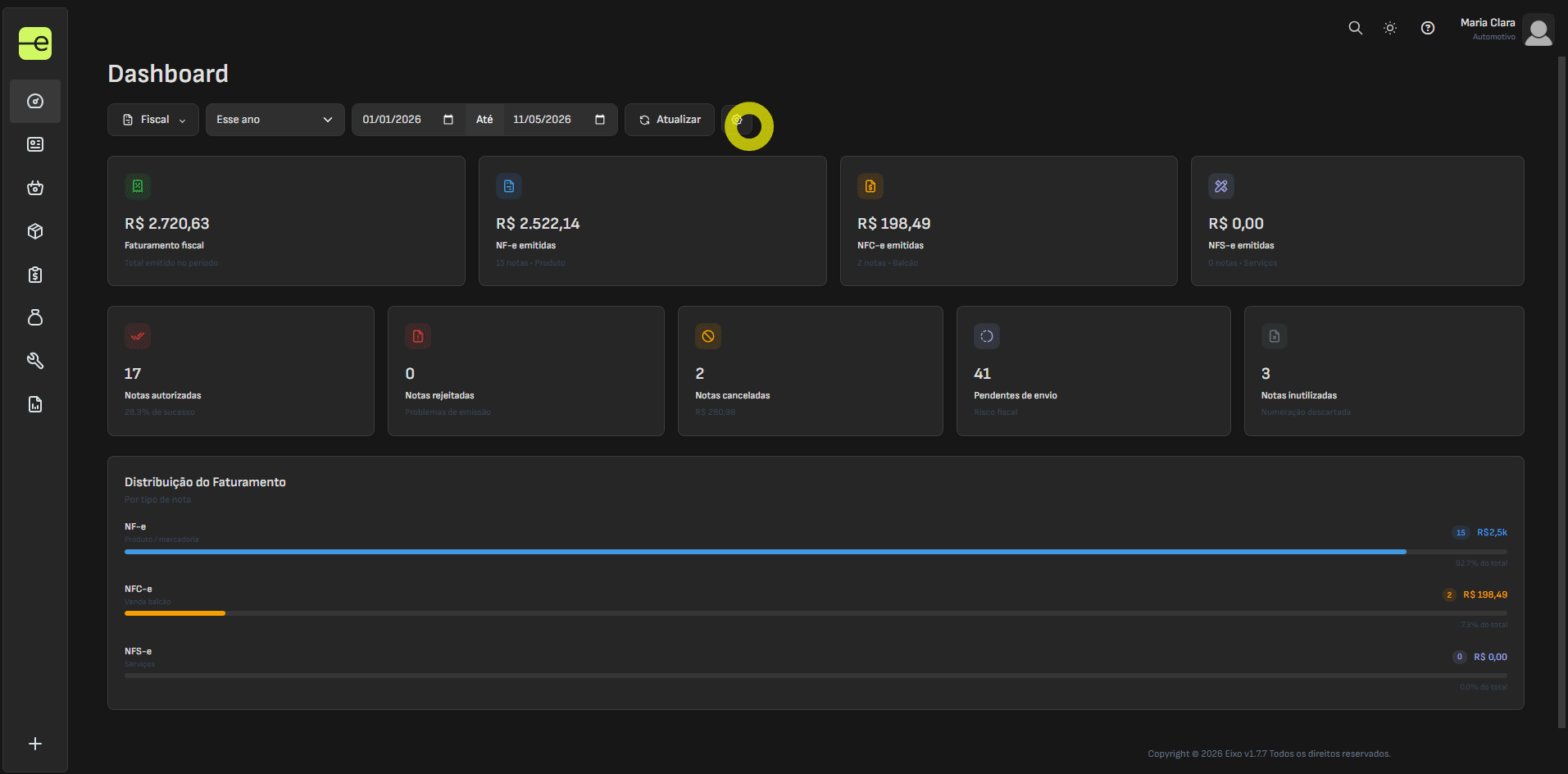Image resolution: width=1568 pixels, height=774 pixels.
Task: Click the Até label between dates
Action: tap(484, 120)
